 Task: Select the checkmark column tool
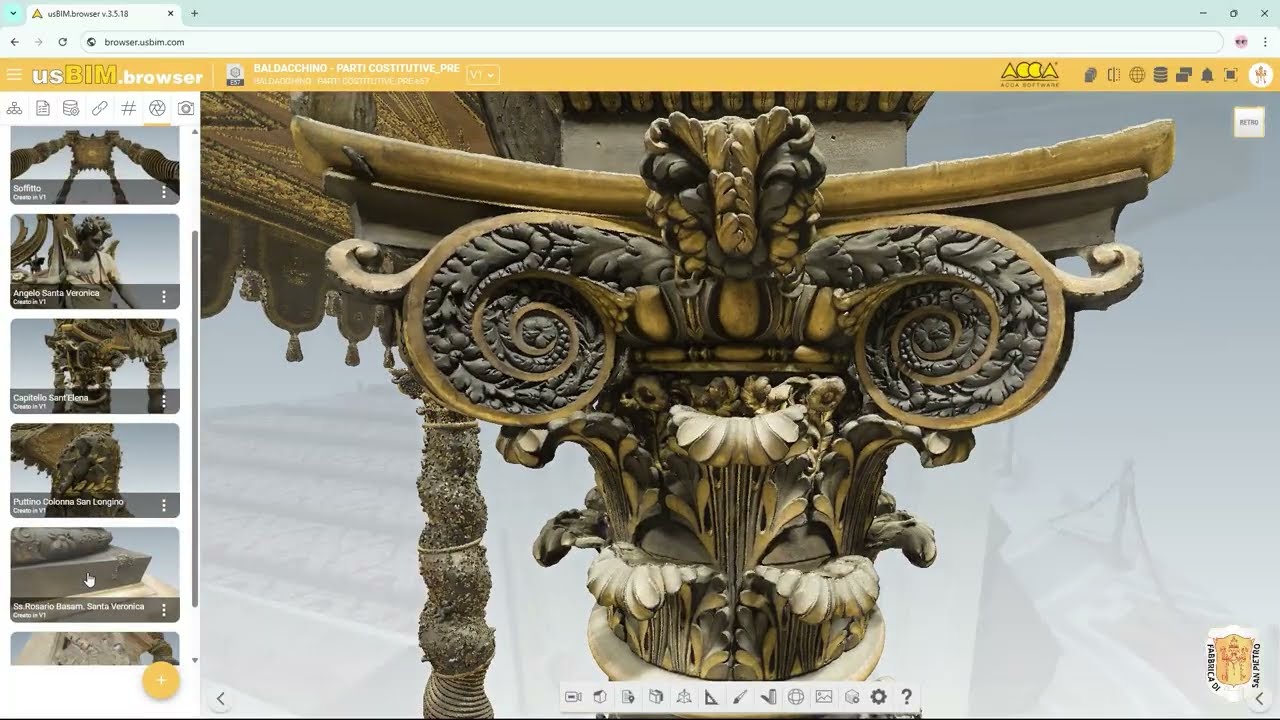[x=768, y=697]
